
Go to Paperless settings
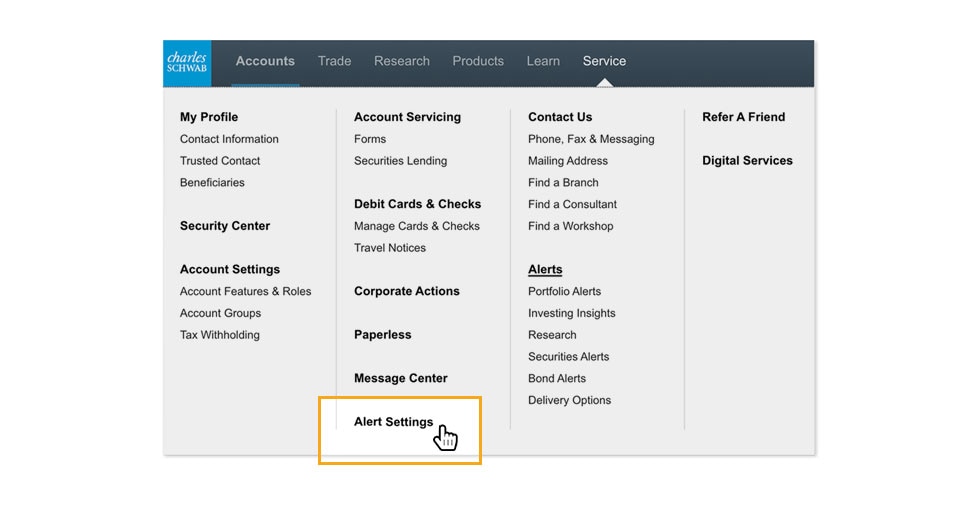pos(382,335)
